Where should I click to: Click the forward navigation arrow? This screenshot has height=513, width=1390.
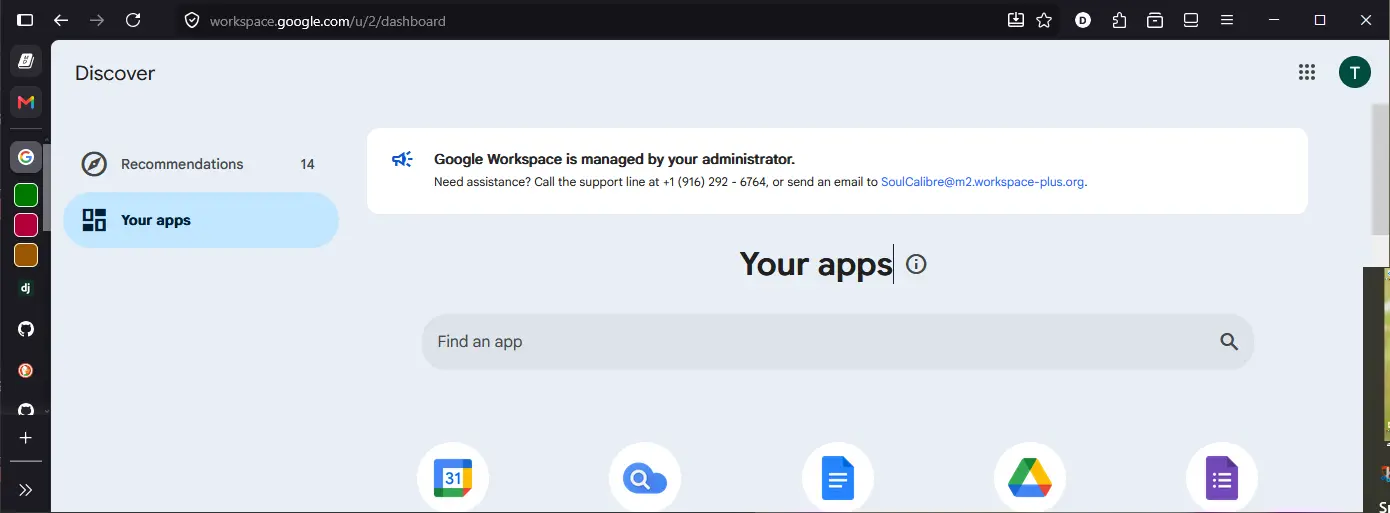97,20
